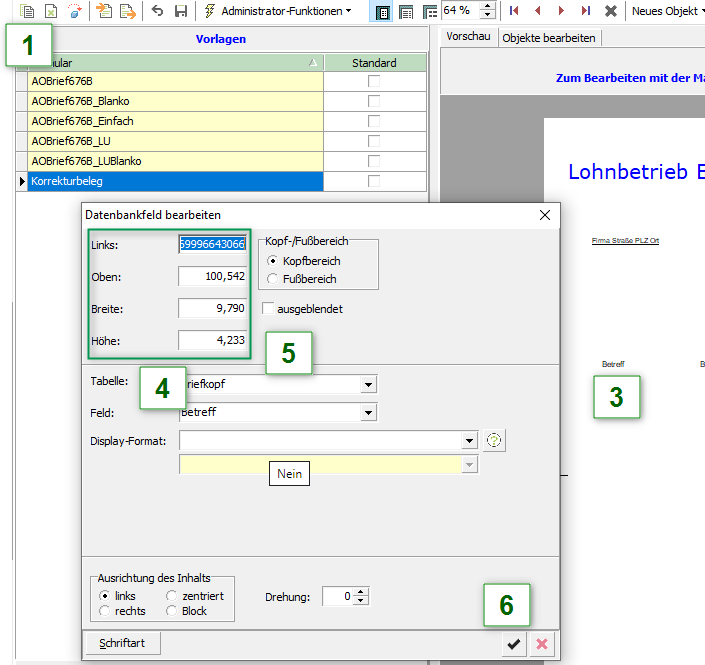
Task: Cancel the dialog with the red X button
Action: 542,644
